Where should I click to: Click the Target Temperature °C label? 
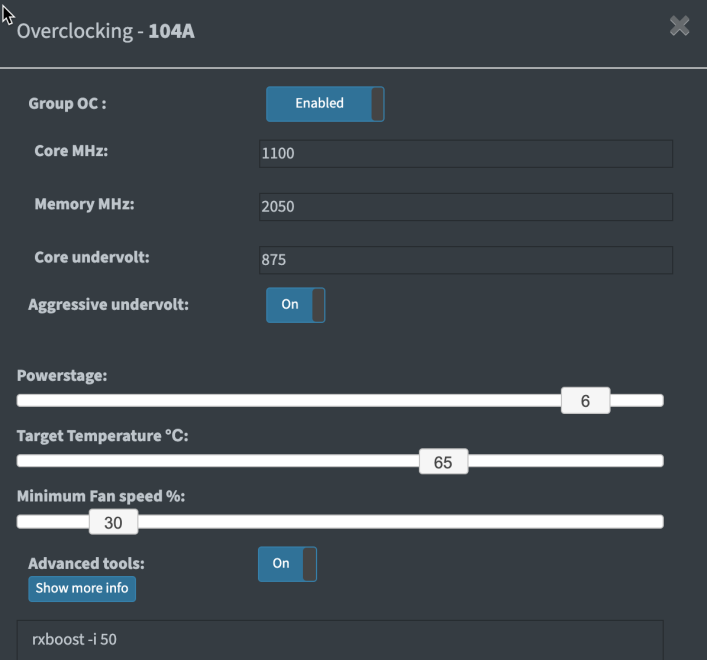[x=102, y=436]
